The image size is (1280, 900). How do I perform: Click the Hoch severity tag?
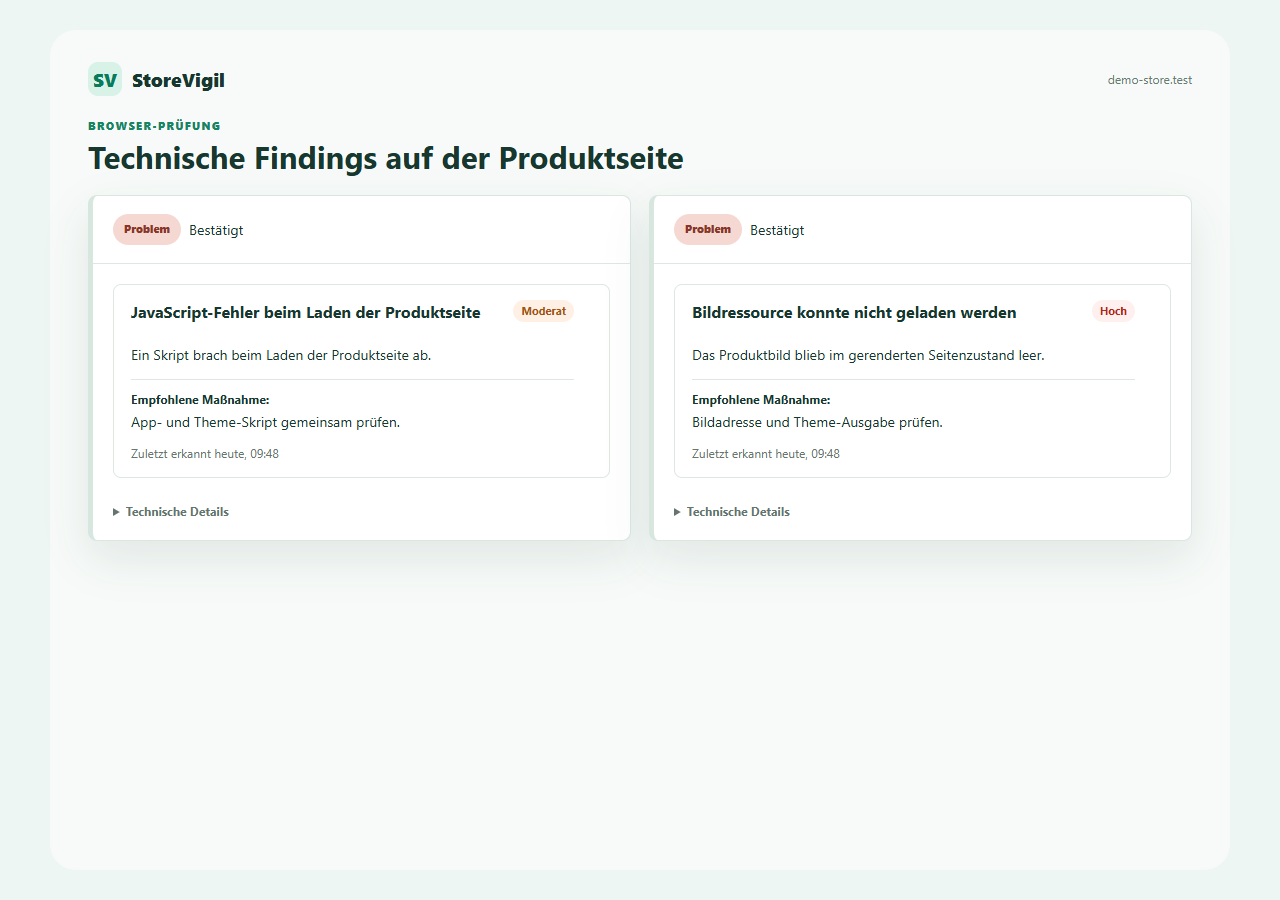pos(1113,312)
